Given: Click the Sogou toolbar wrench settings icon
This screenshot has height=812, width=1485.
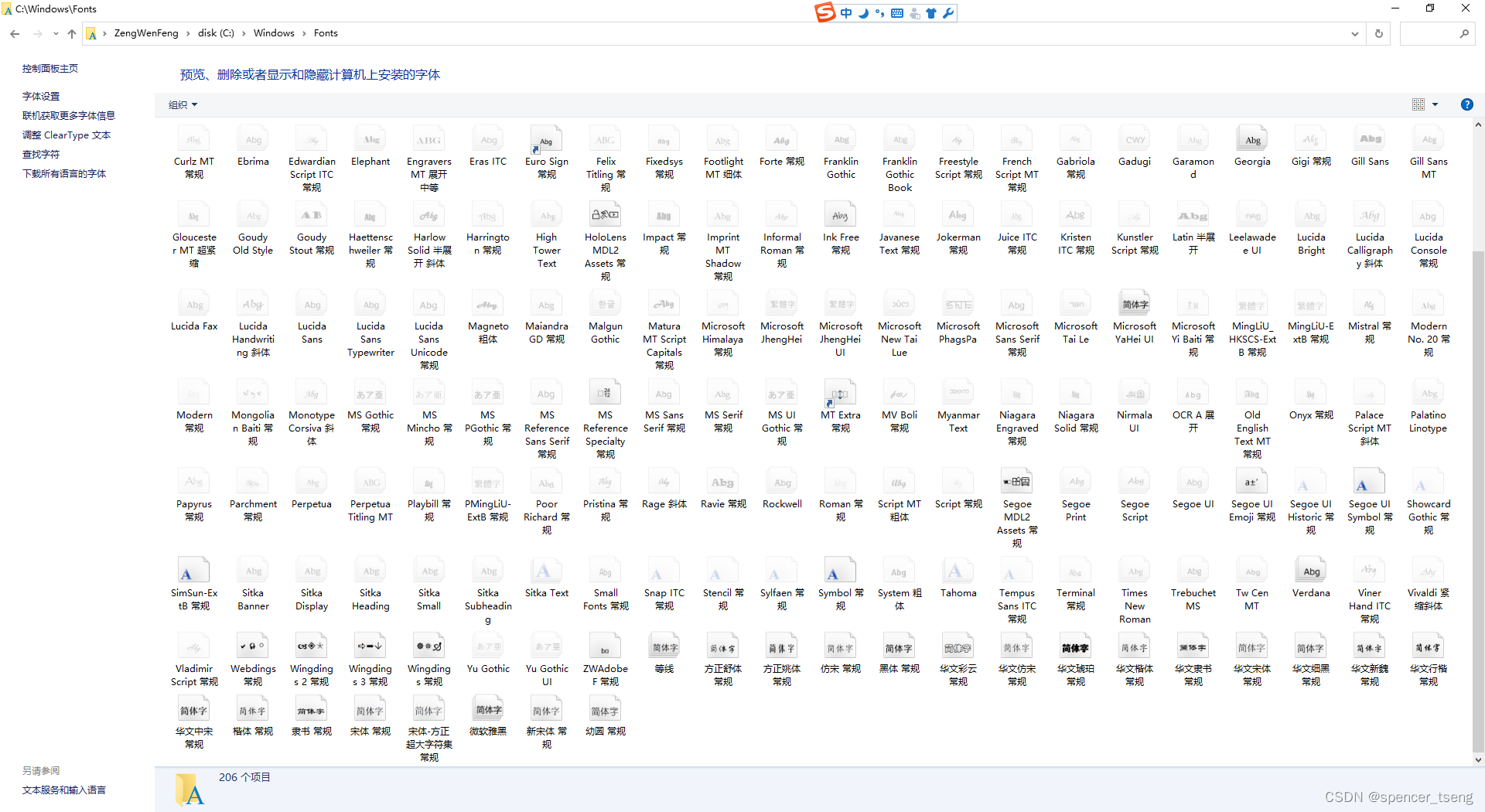Looking at the screenshot, I should (x=948, y=13).
